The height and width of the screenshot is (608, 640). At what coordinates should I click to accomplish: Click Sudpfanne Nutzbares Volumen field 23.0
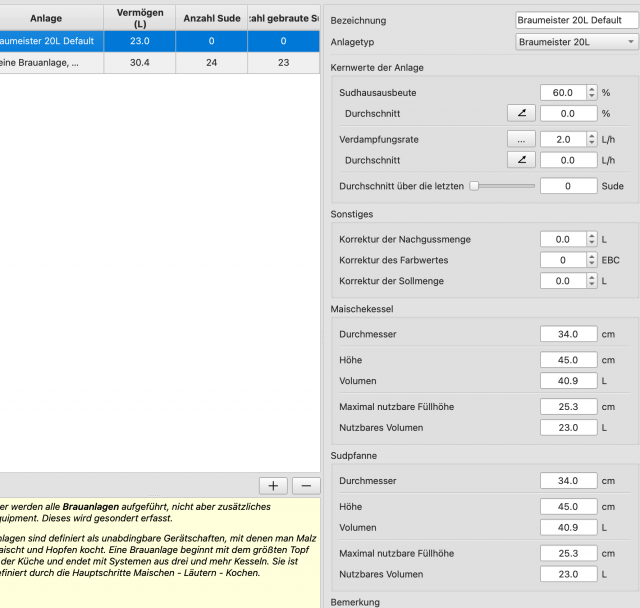coord(569,574)
